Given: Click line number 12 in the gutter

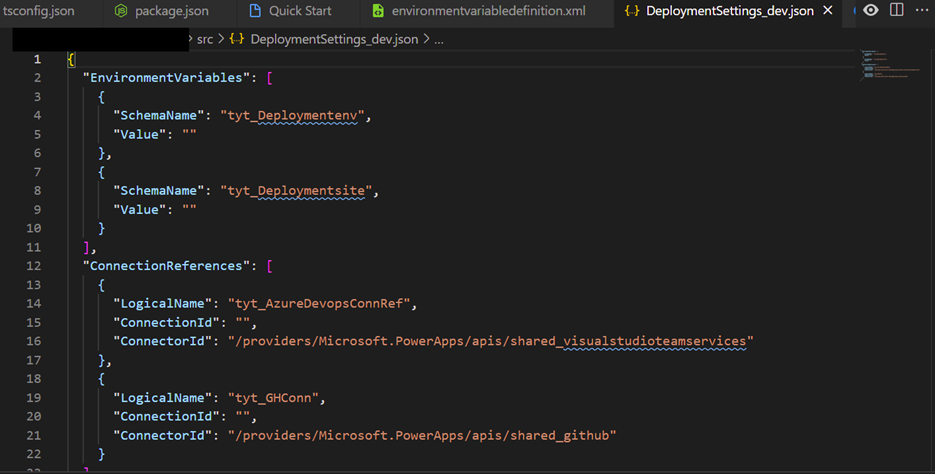Looking at the screenshot, I should pyautogui.click(x=37, y=266).
